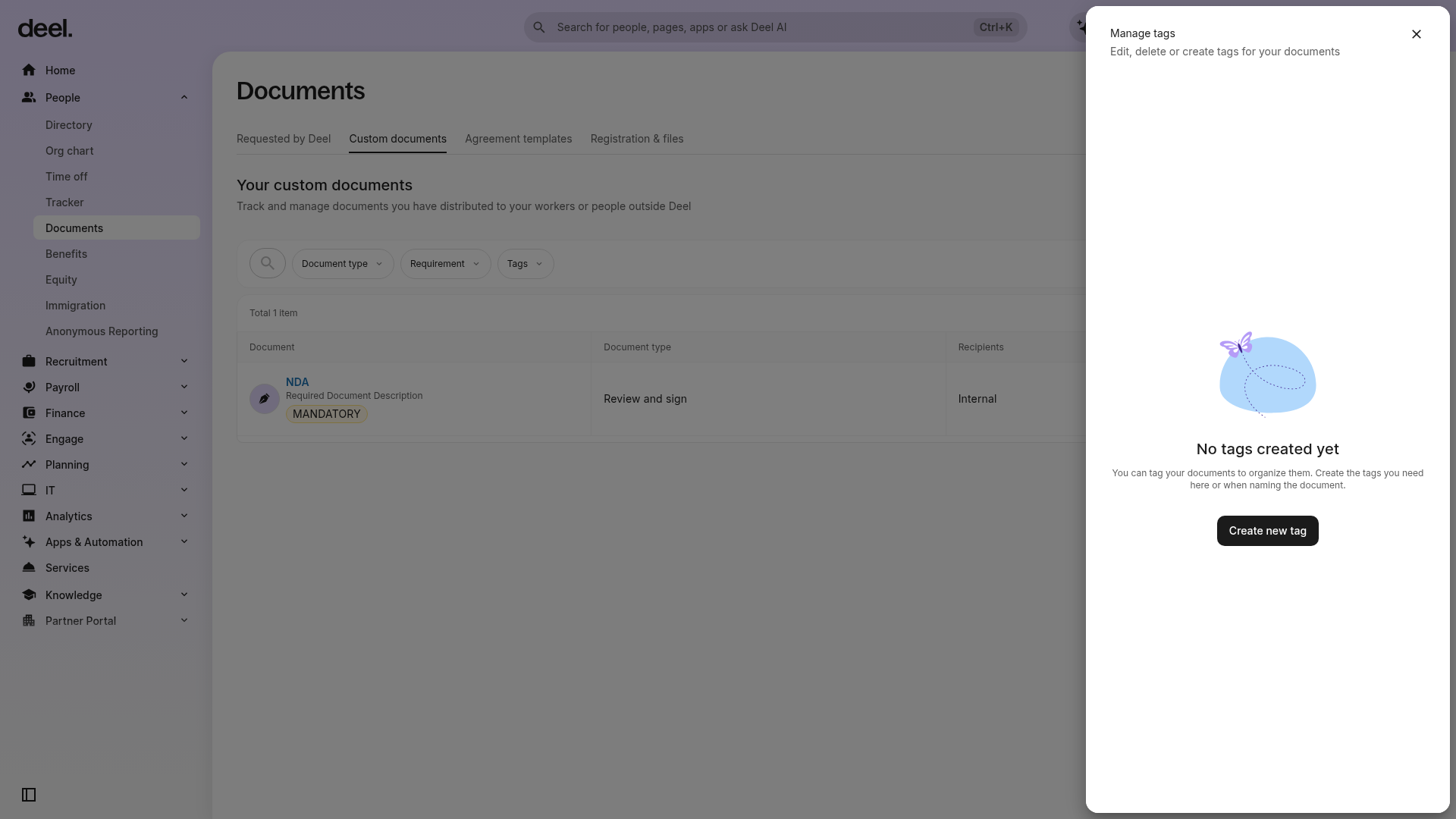
Task: Click the Home house icon
Action: (x=29, y=71)
